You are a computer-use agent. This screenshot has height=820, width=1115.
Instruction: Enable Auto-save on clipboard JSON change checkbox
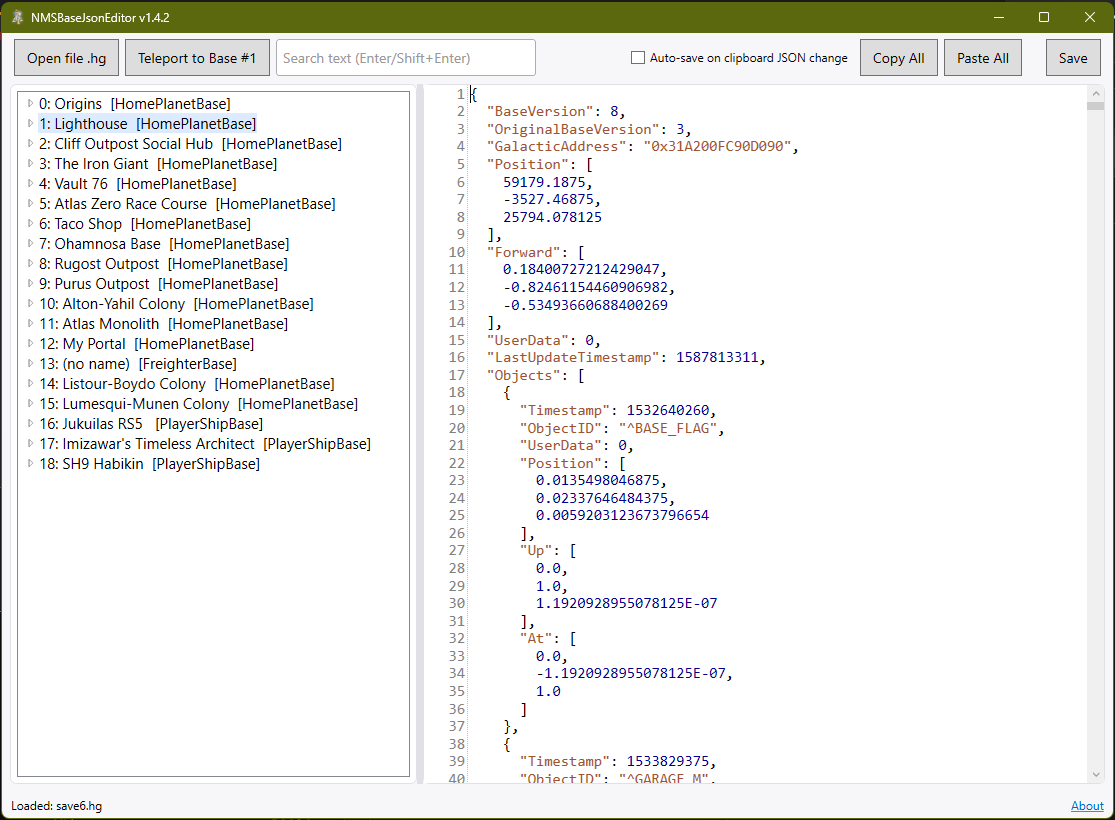point(638,58)
